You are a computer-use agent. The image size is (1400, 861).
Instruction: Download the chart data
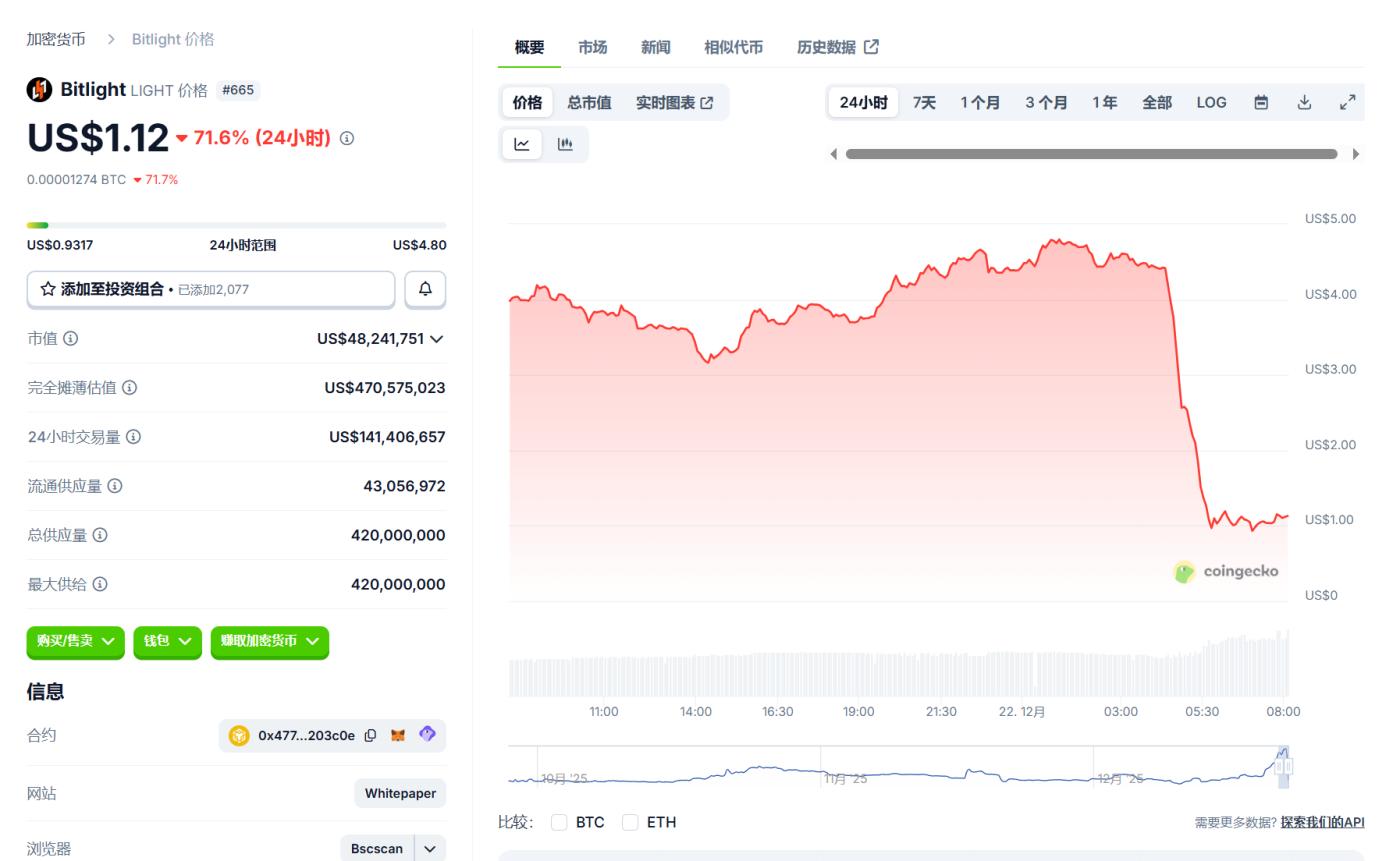[x=1304, y=102]
